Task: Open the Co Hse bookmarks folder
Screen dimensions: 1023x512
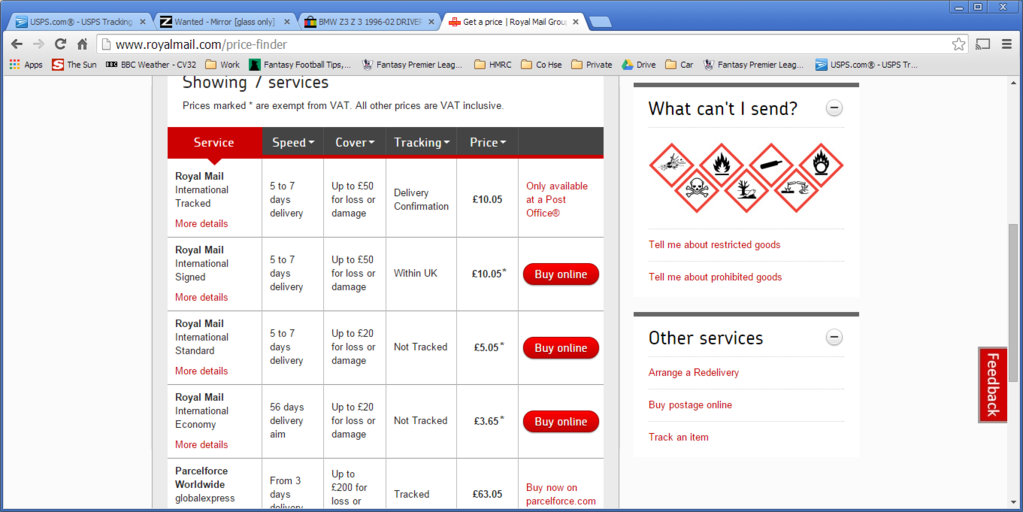Action: click(x=542, y=65)
